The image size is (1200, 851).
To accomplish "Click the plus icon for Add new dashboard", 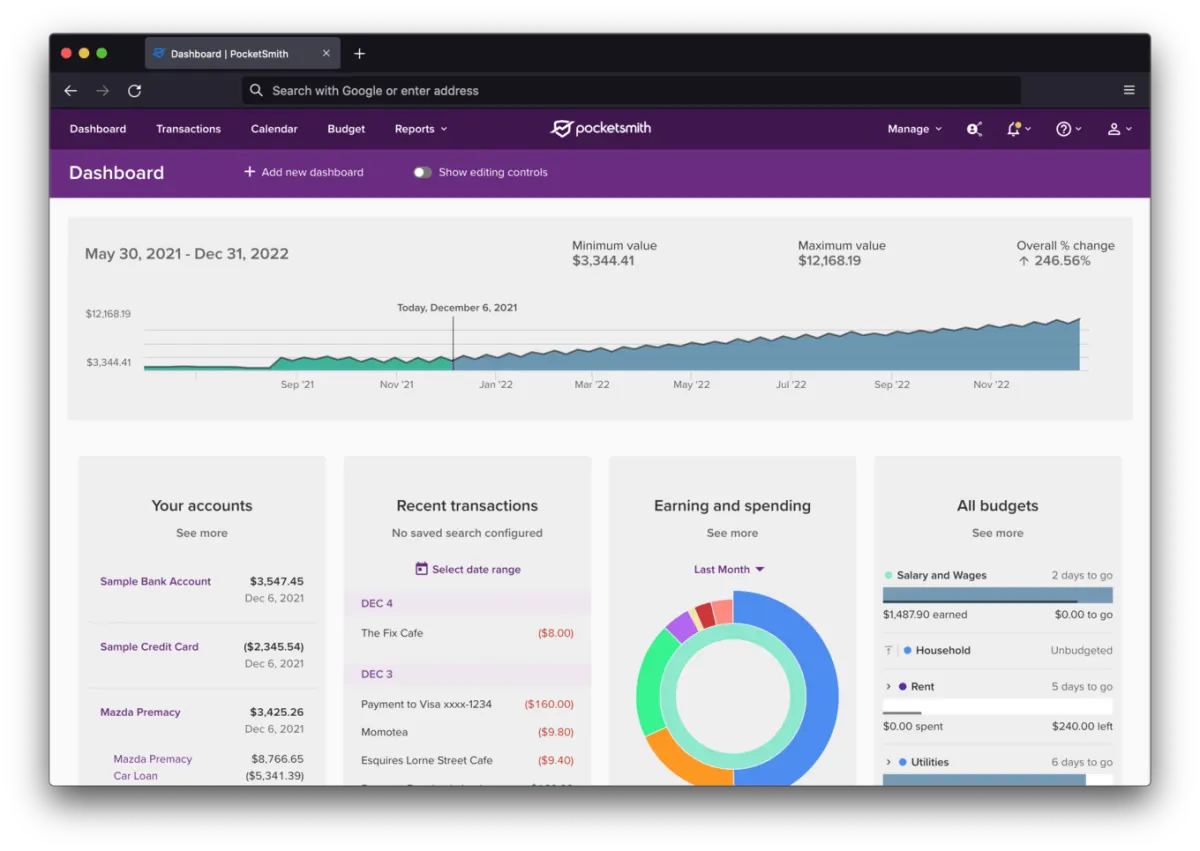I will coord(249,172).
